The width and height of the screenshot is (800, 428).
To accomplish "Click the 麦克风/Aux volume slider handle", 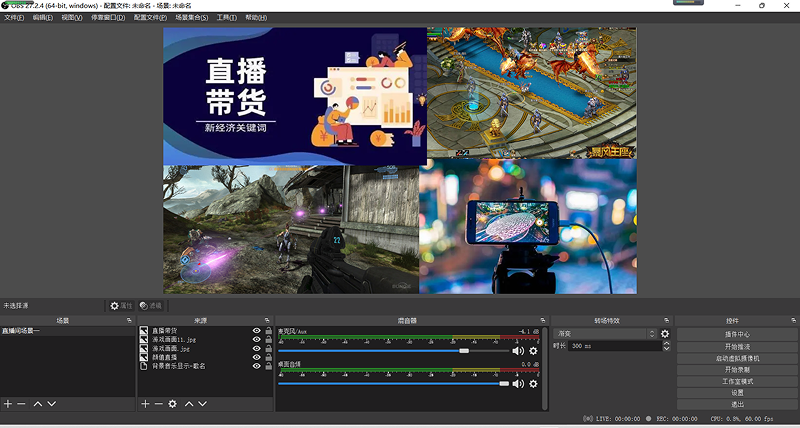I will tap(464, 351).
